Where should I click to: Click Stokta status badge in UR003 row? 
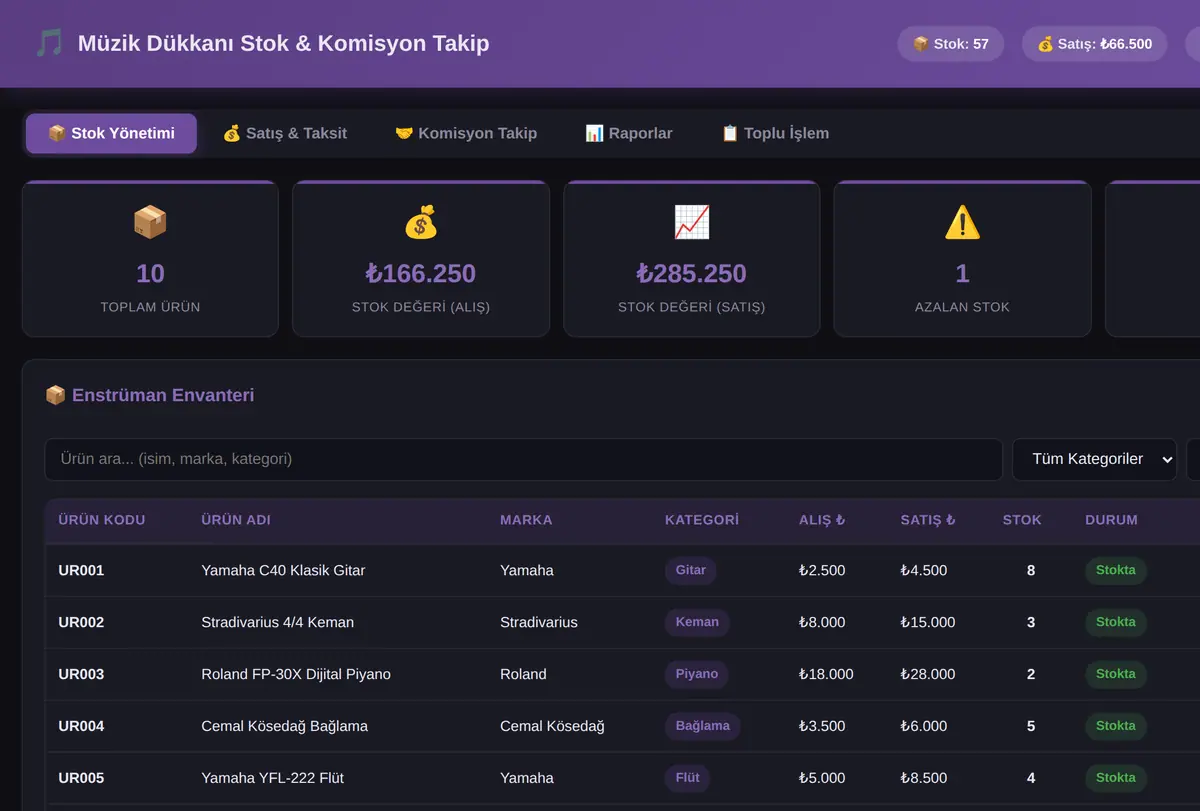[x=1116, y=674]
